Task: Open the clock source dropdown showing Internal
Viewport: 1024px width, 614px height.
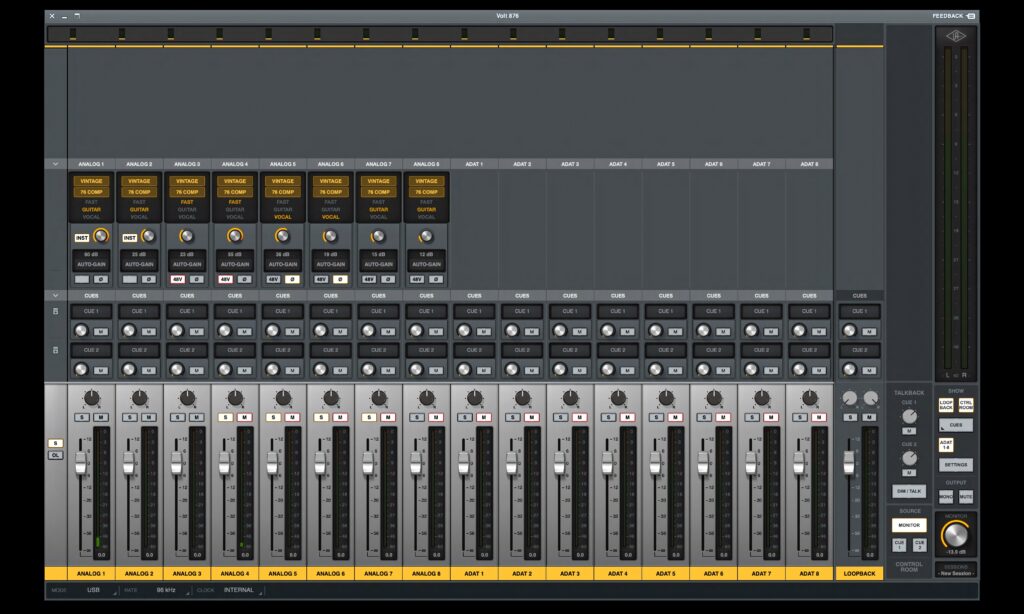Action: pyautogui.click(x=240, y=590)
